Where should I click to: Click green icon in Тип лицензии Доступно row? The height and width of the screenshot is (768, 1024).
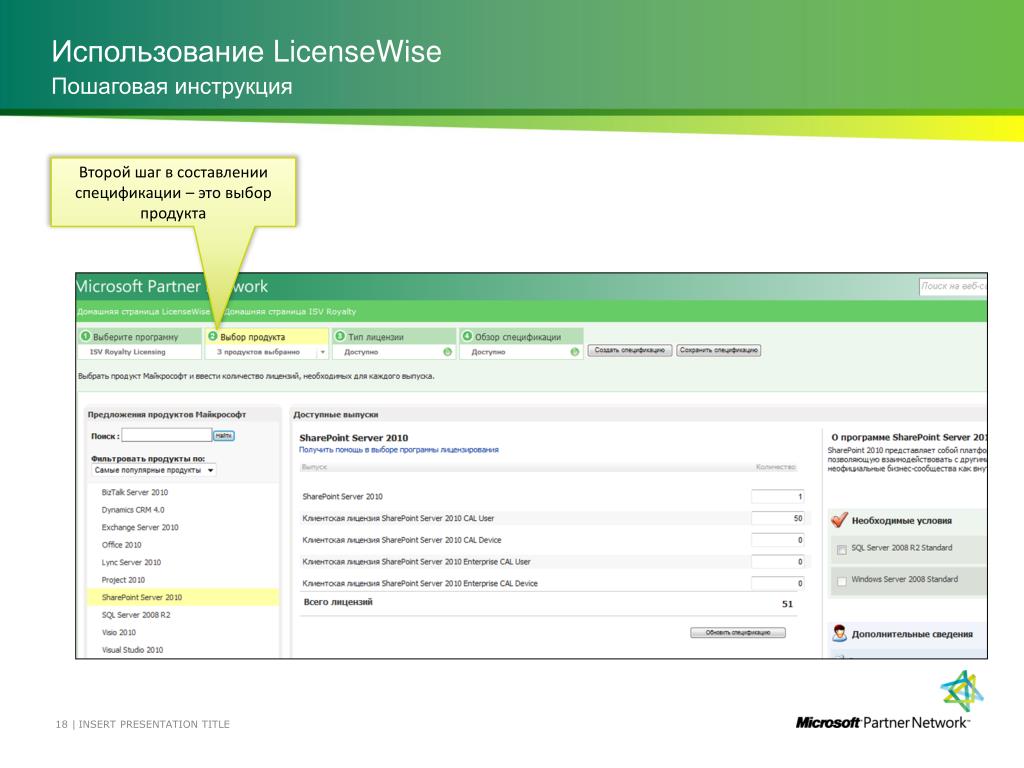(x=447, y=352)
